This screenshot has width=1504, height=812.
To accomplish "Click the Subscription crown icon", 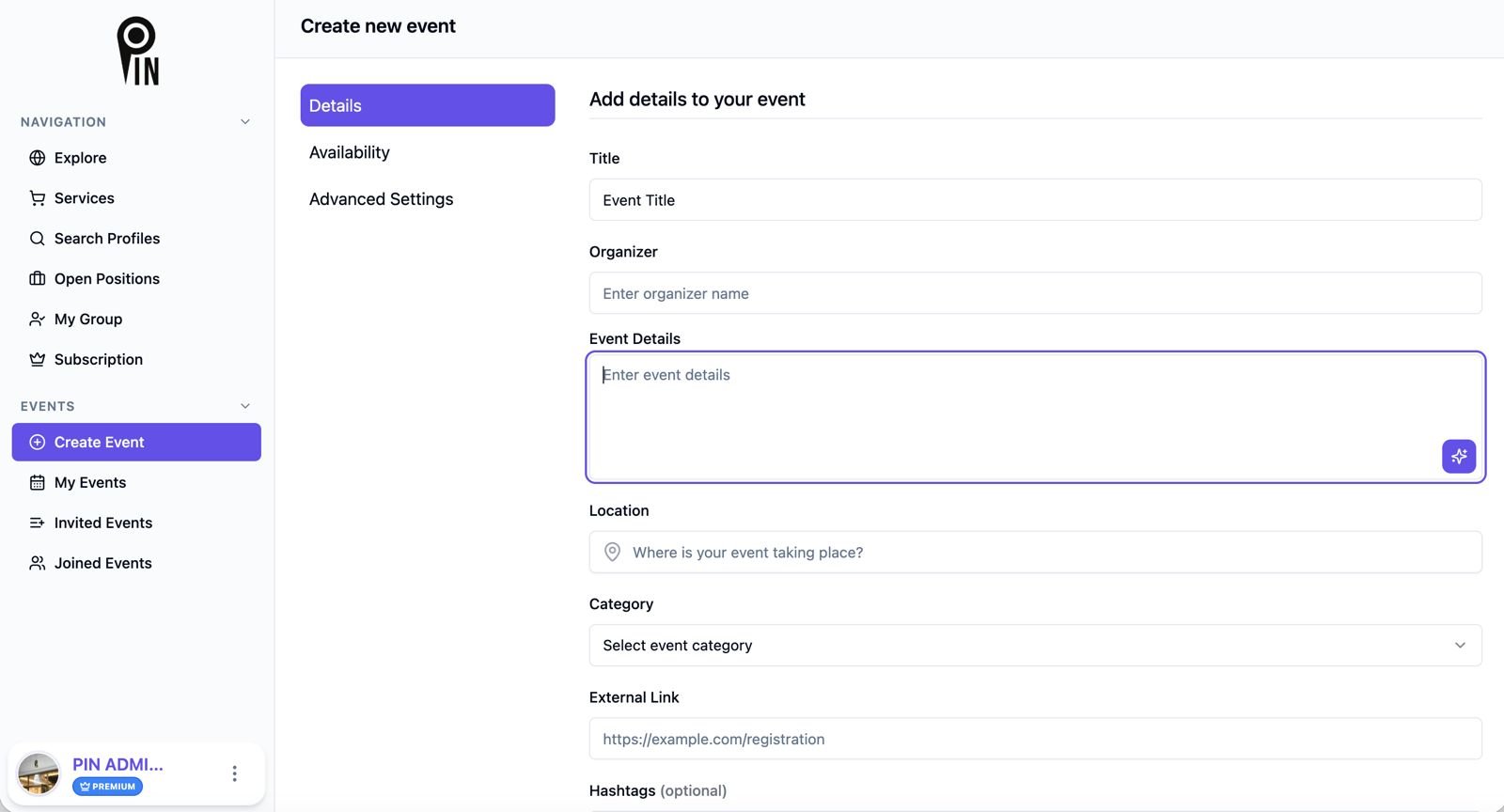I will [38, 360].
